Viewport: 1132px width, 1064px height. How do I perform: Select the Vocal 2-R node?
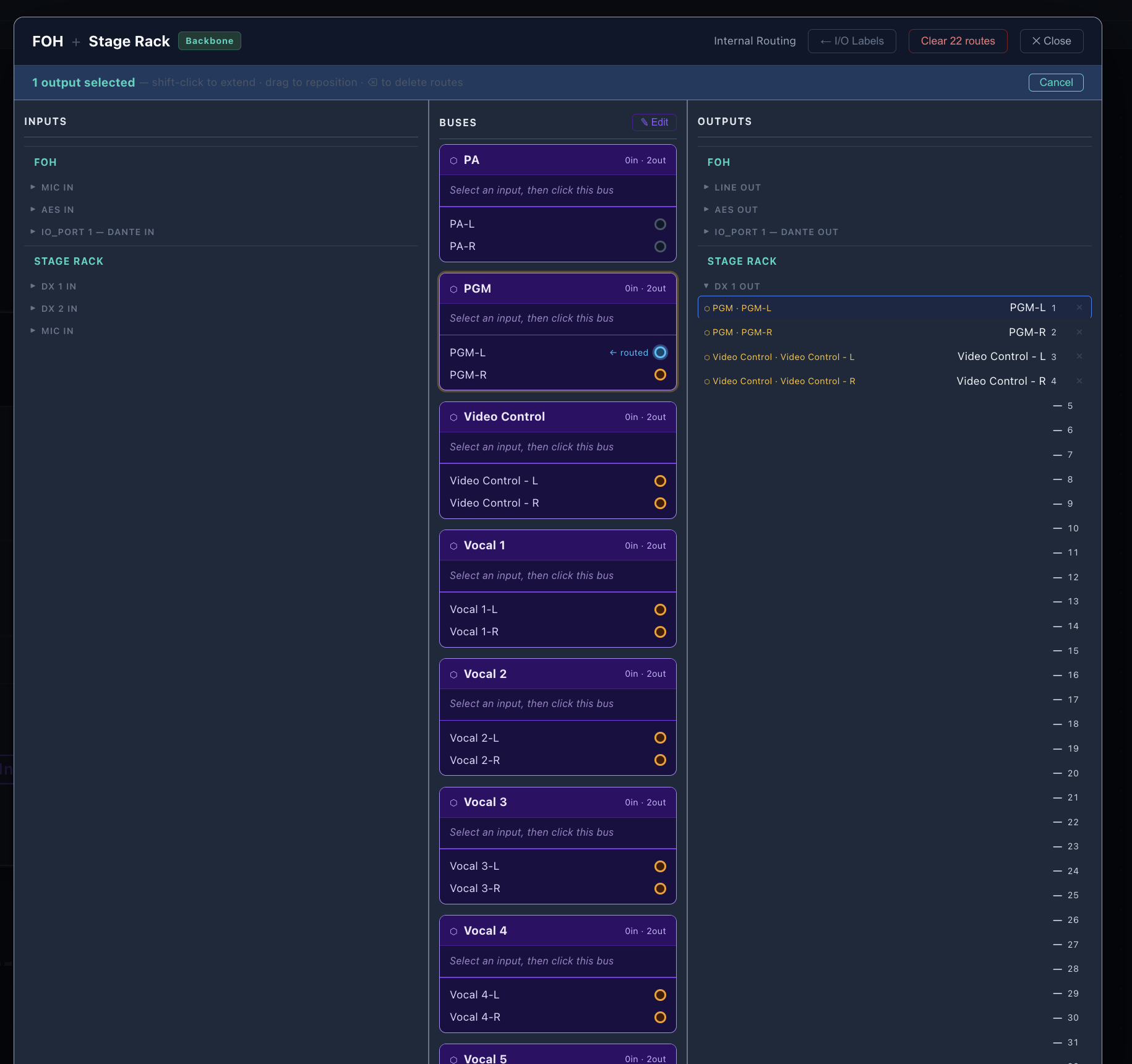click(660, 760)
